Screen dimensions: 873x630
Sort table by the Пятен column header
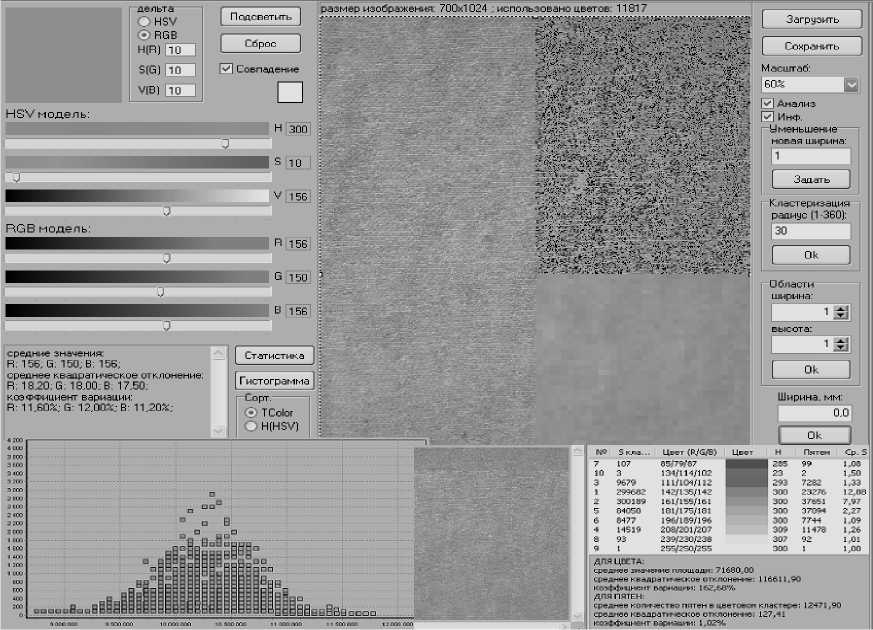coord(816,452)
